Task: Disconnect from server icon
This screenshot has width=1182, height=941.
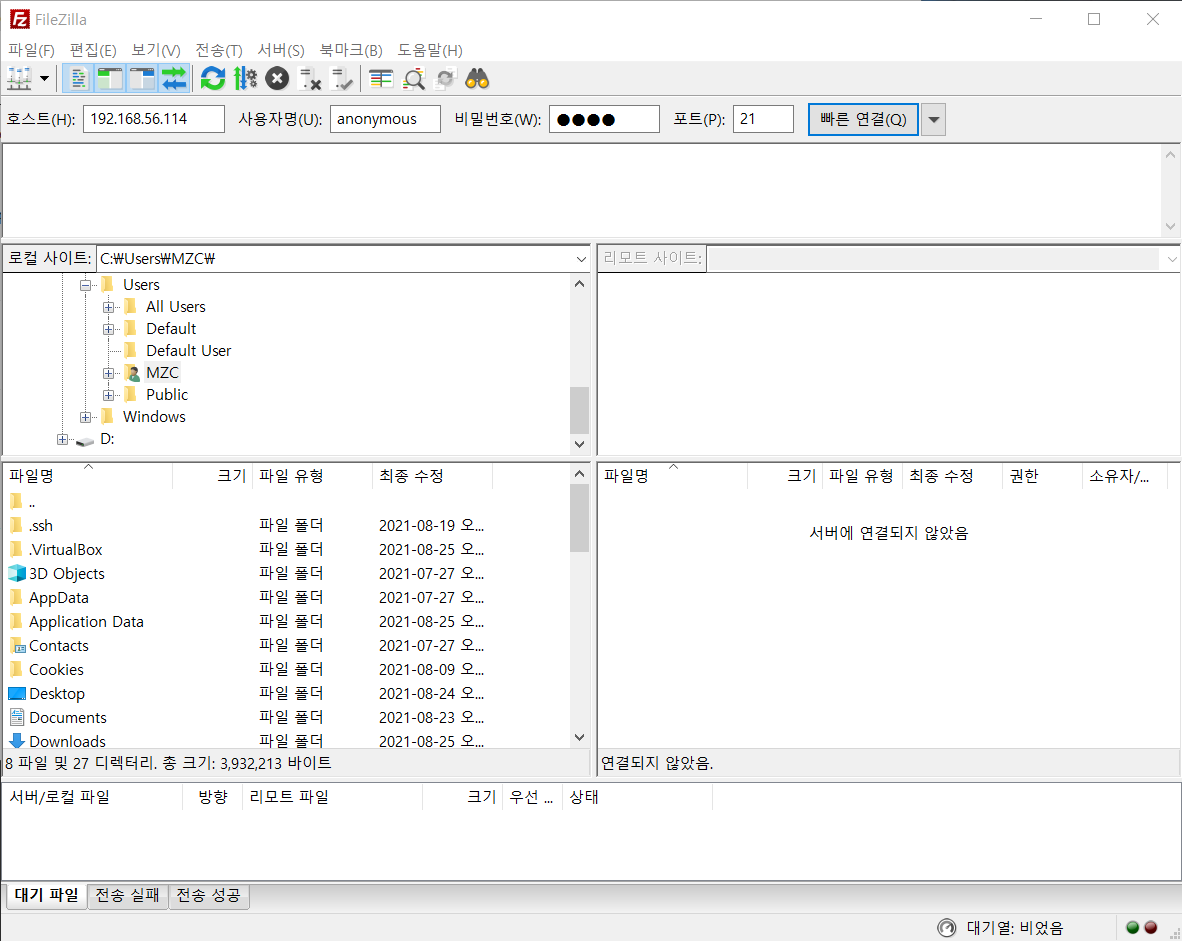Action: 310,78
